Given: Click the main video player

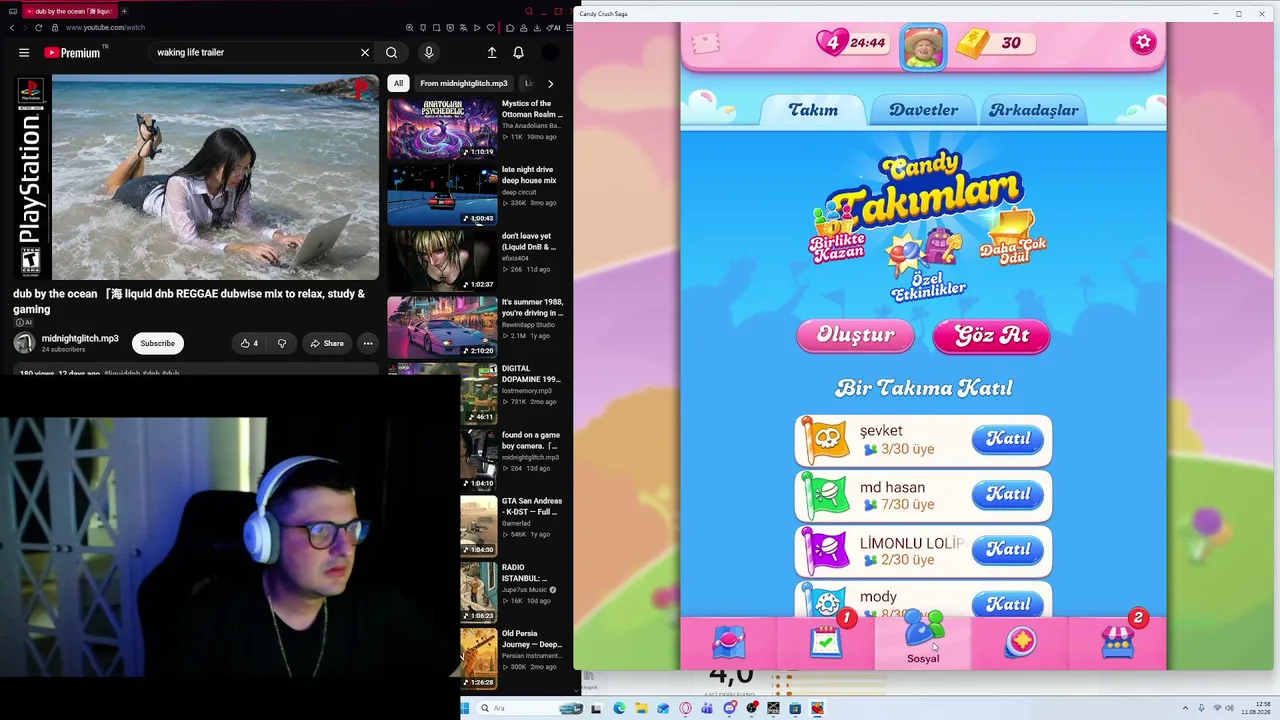Looking at the screenshot, I should pyautogui.click(x=196, y=178).
